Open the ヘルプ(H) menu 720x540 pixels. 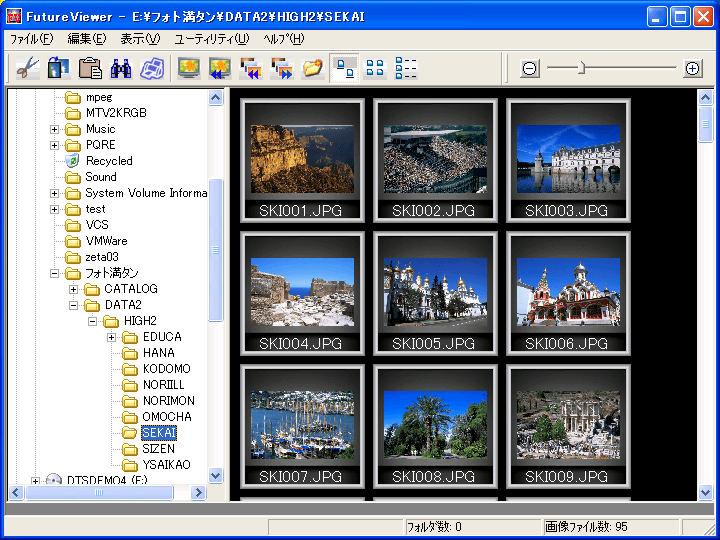283,39
